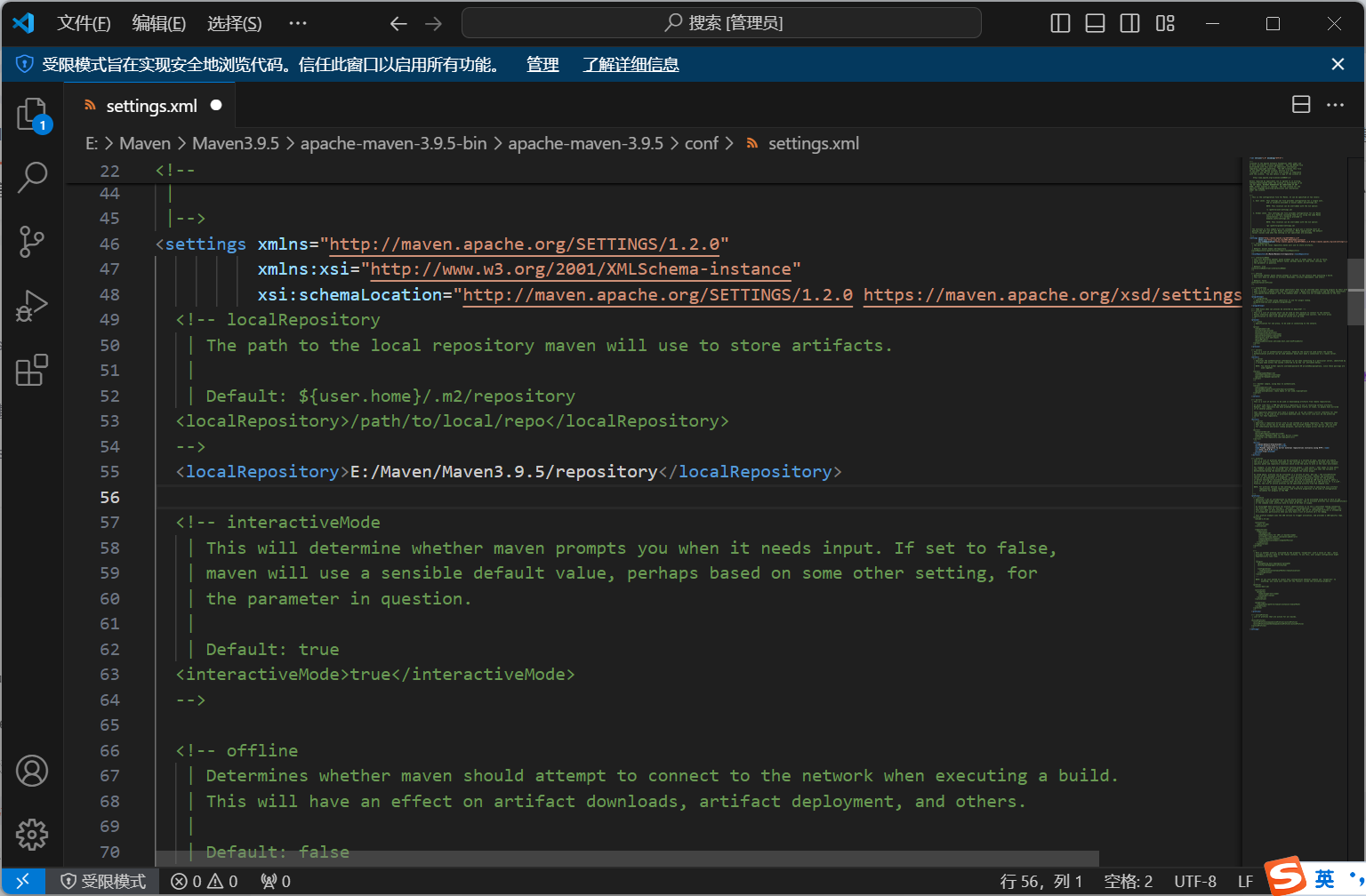Select the Maven breadcrumb segment

pyautogui.click(x=145, y=143)
